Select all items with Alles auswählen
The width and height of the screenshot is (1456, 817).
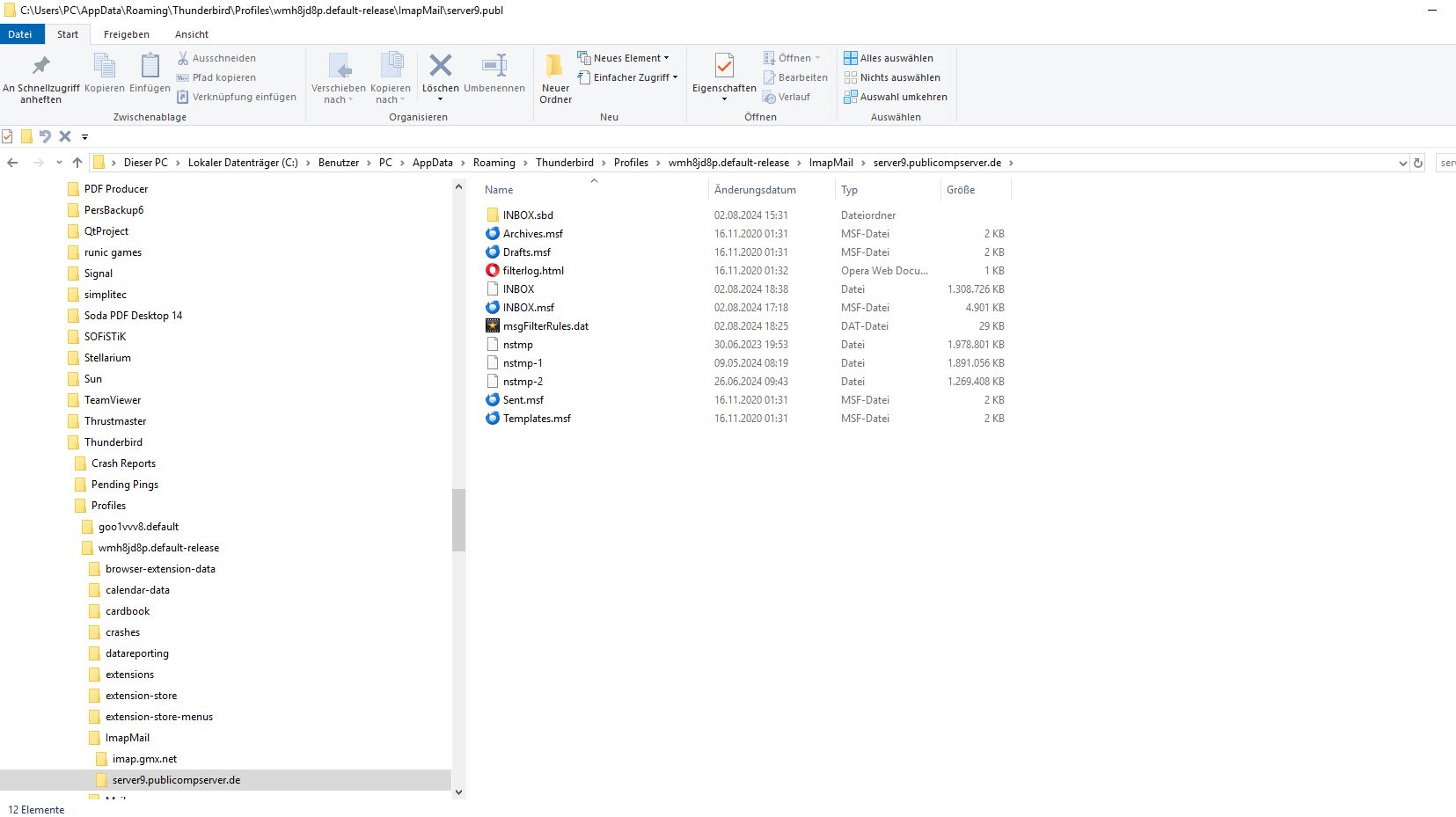[x=889, y=58]
